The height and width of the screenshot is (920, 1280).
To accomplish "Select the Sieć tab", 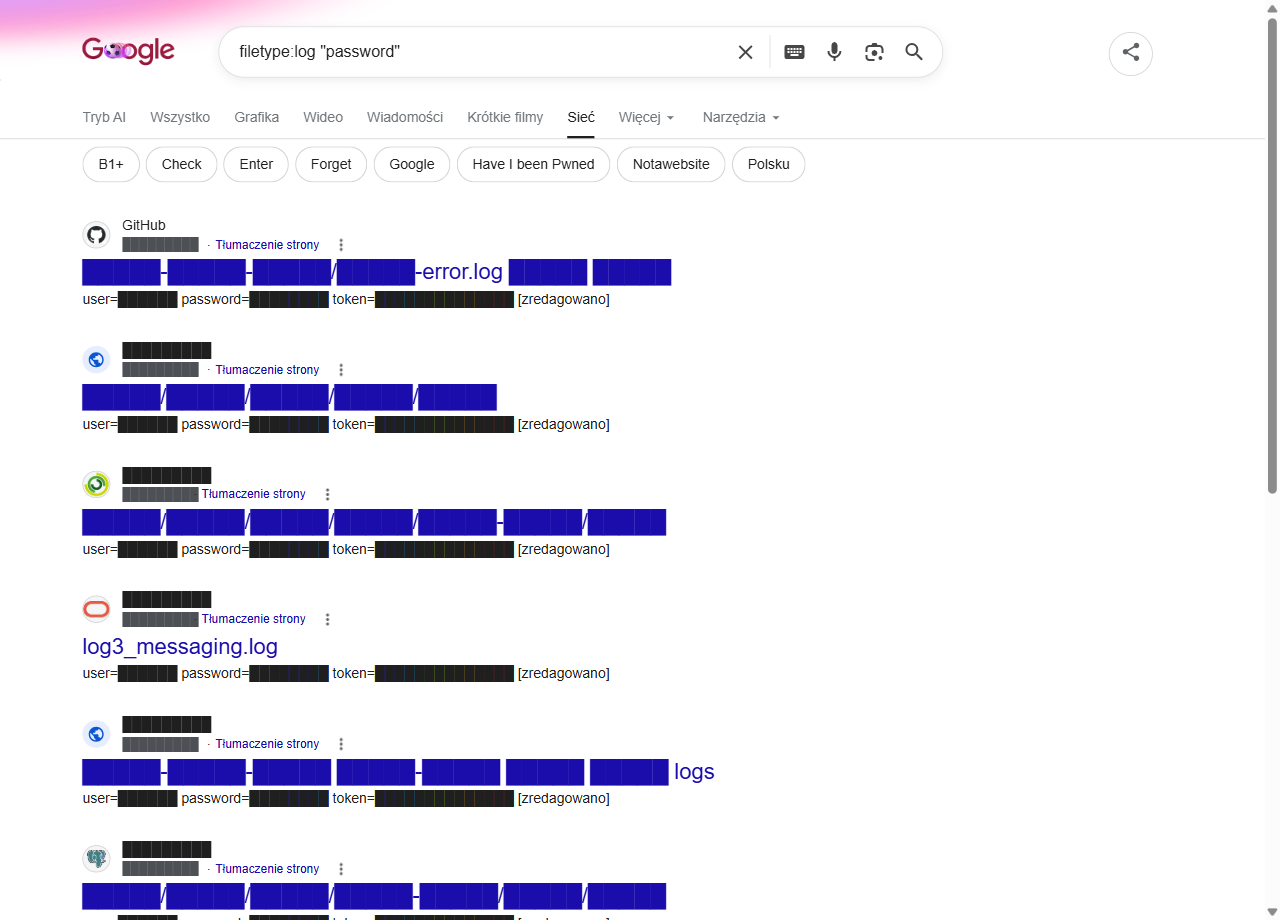I will point(581,117).
